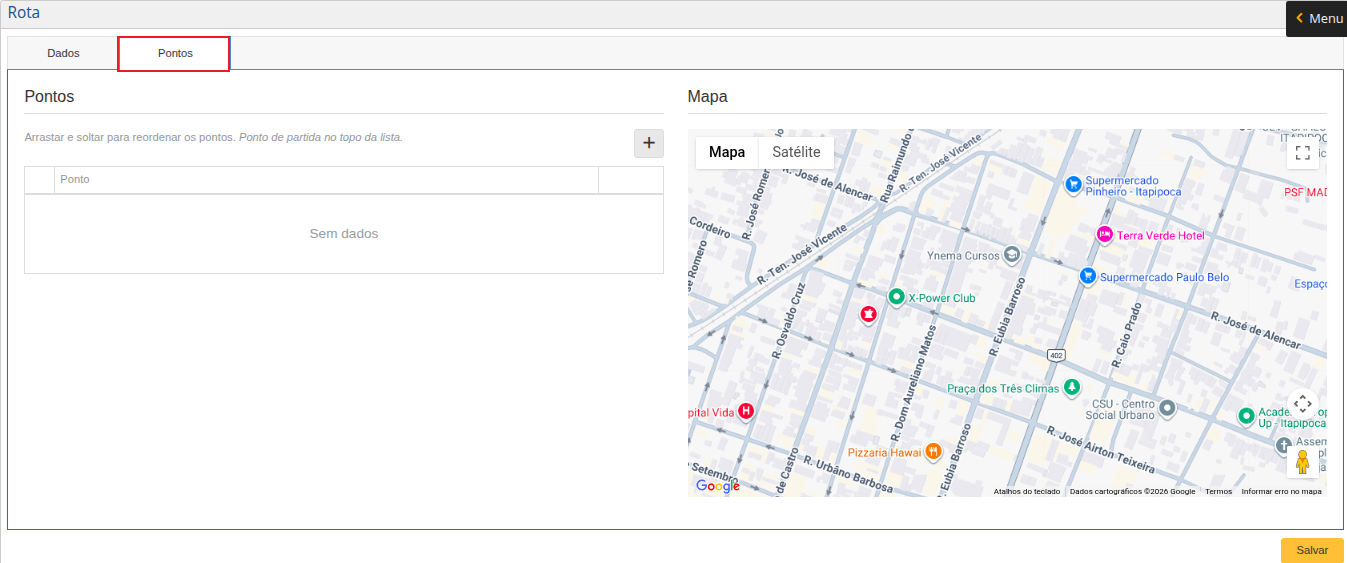This screenshot has width=1347, height=563.
Task: Switch map to Satélite view
Action: click(796, 152)
